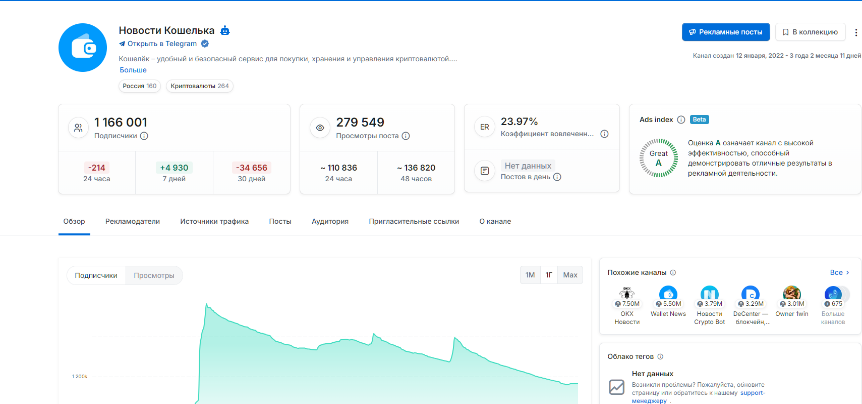Click the Рекламные посты button

[x=726, y=32]
